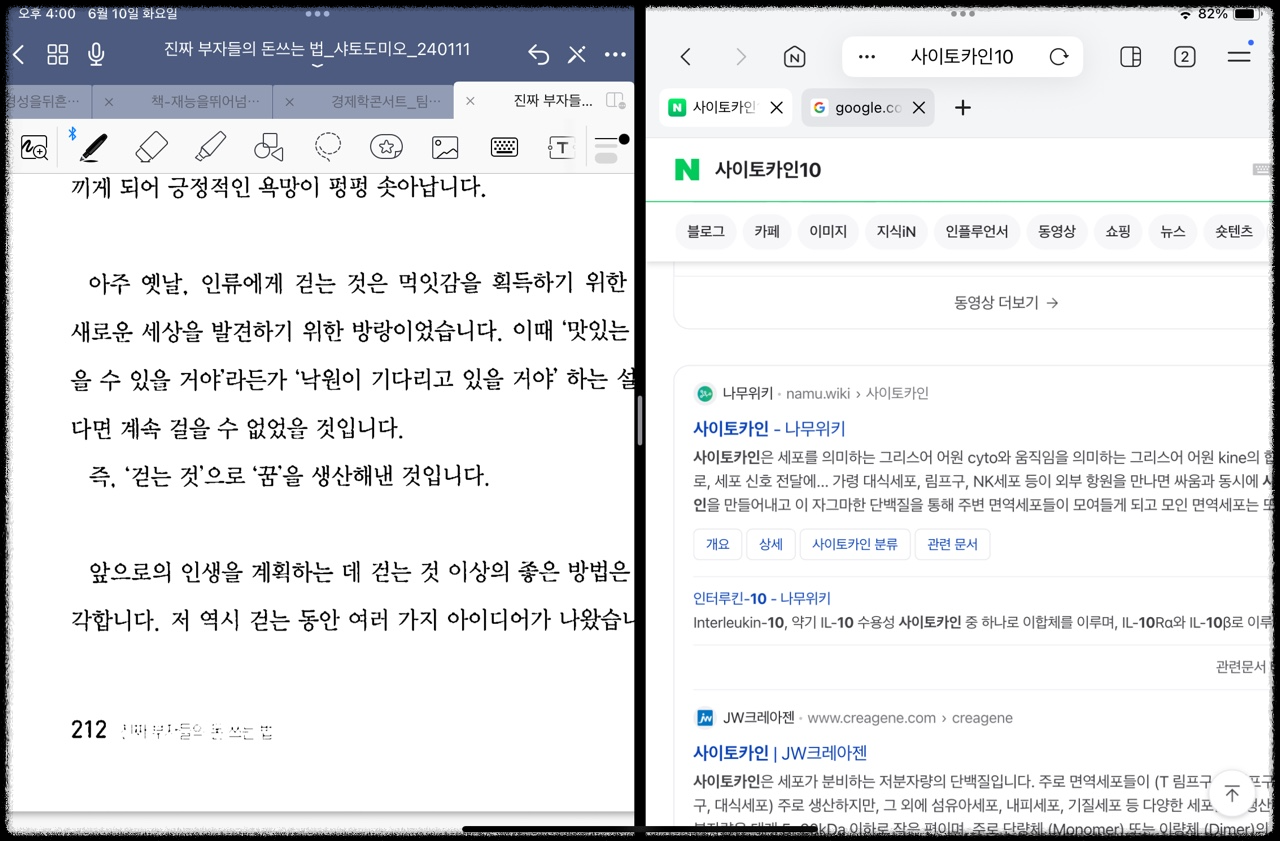This screenshot has width=1280, height=841.
Task: Open the Whale browser hamburger menu
Action: coord(1238,57)
